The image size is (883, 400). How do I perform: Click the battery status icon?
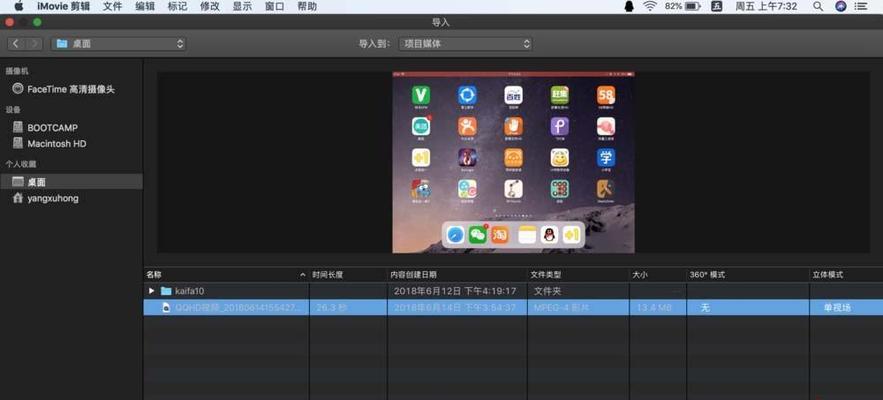point(693,7)
